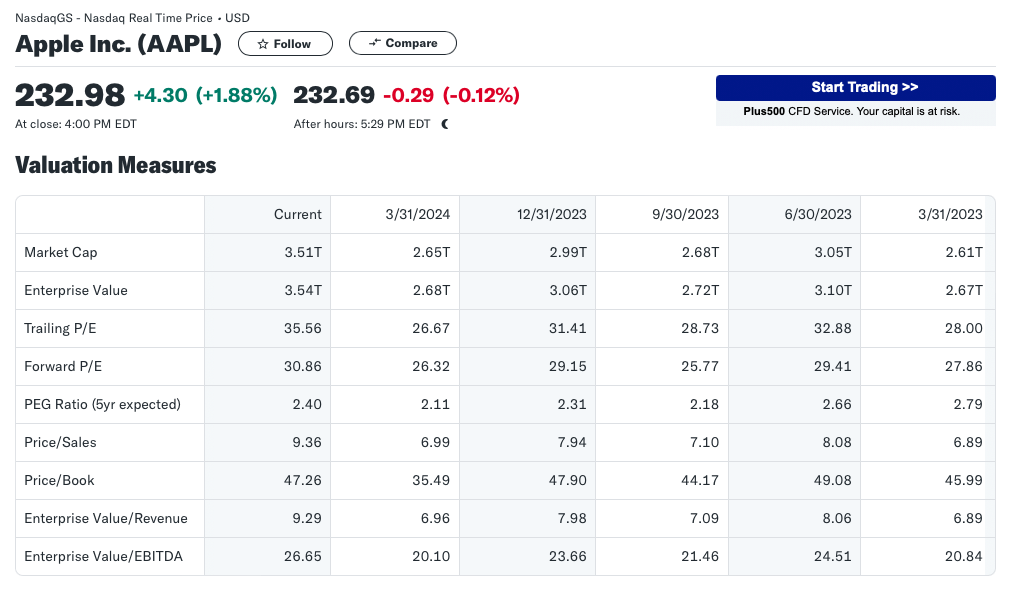
Task: Click the star icon in Follow button
Action: [263, 44]
